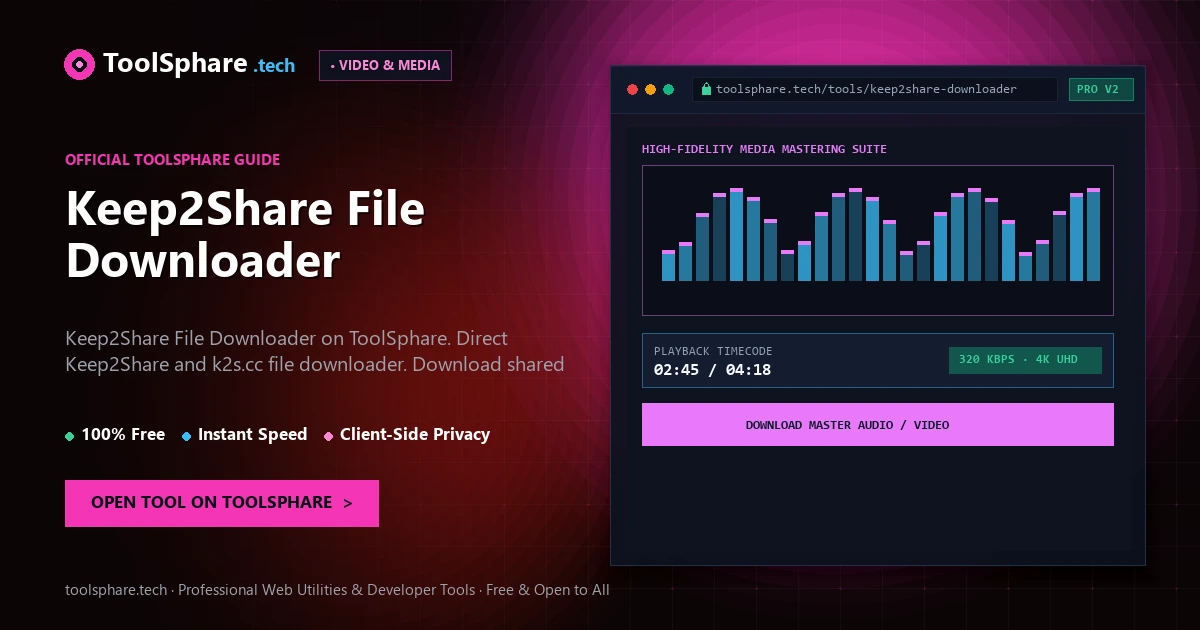Select the VIDEO & MEDIA category tag
The height and width of the screenshot is (630, 1200).
385,65
